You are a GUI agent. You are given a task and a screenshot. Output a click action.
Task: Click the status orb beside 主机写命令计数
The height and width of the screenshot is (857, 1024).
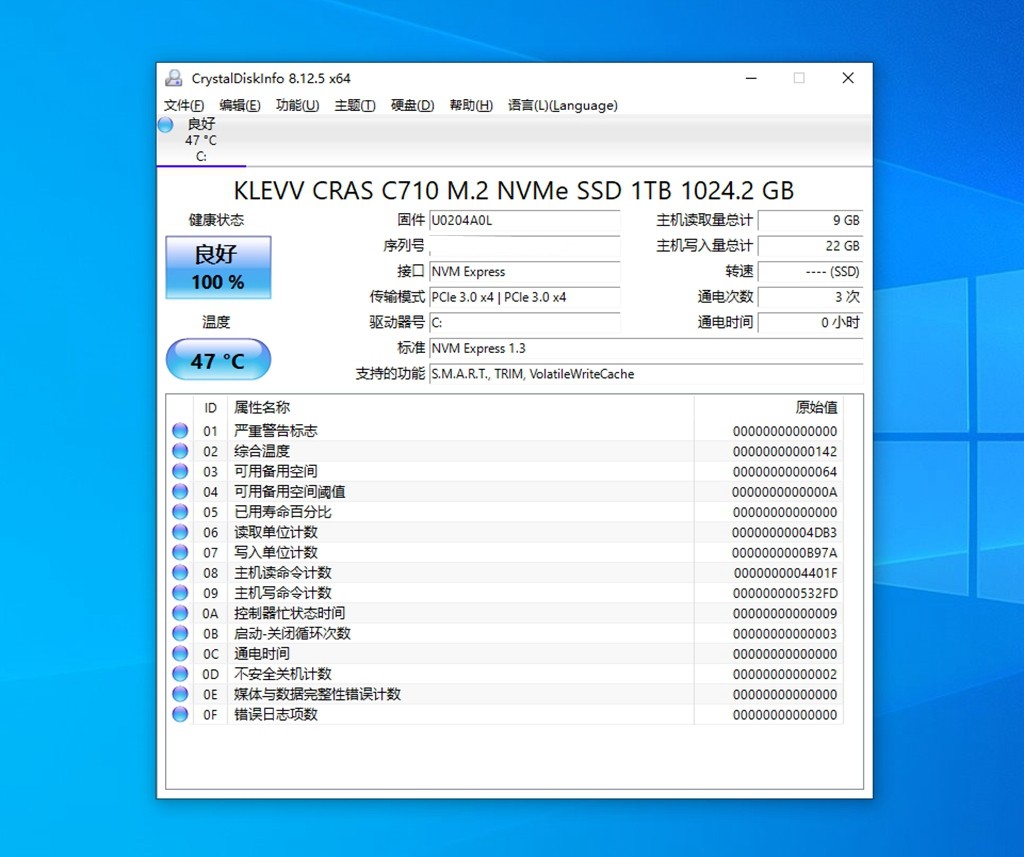(180, 592)
